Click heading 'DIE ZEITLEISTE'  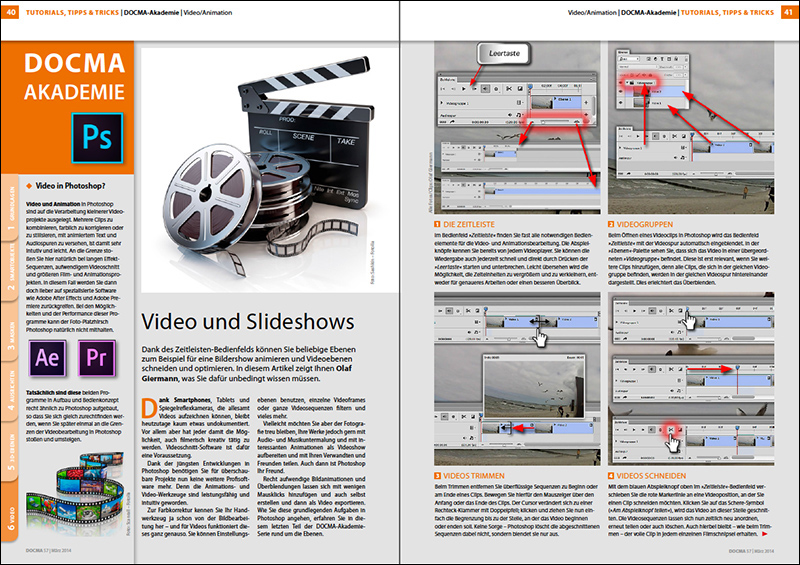[469, 224]
